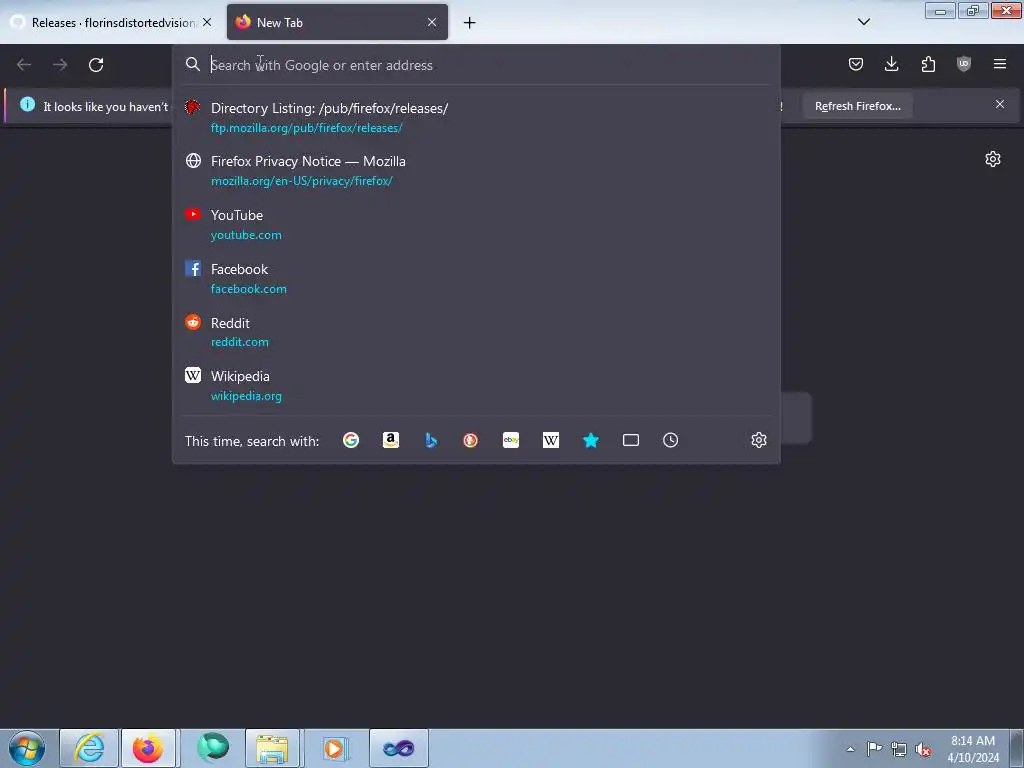Open the Facebook suggestion
This screenshot has height=768, width=1024.
pyautogui.click(x=476, y=278)
